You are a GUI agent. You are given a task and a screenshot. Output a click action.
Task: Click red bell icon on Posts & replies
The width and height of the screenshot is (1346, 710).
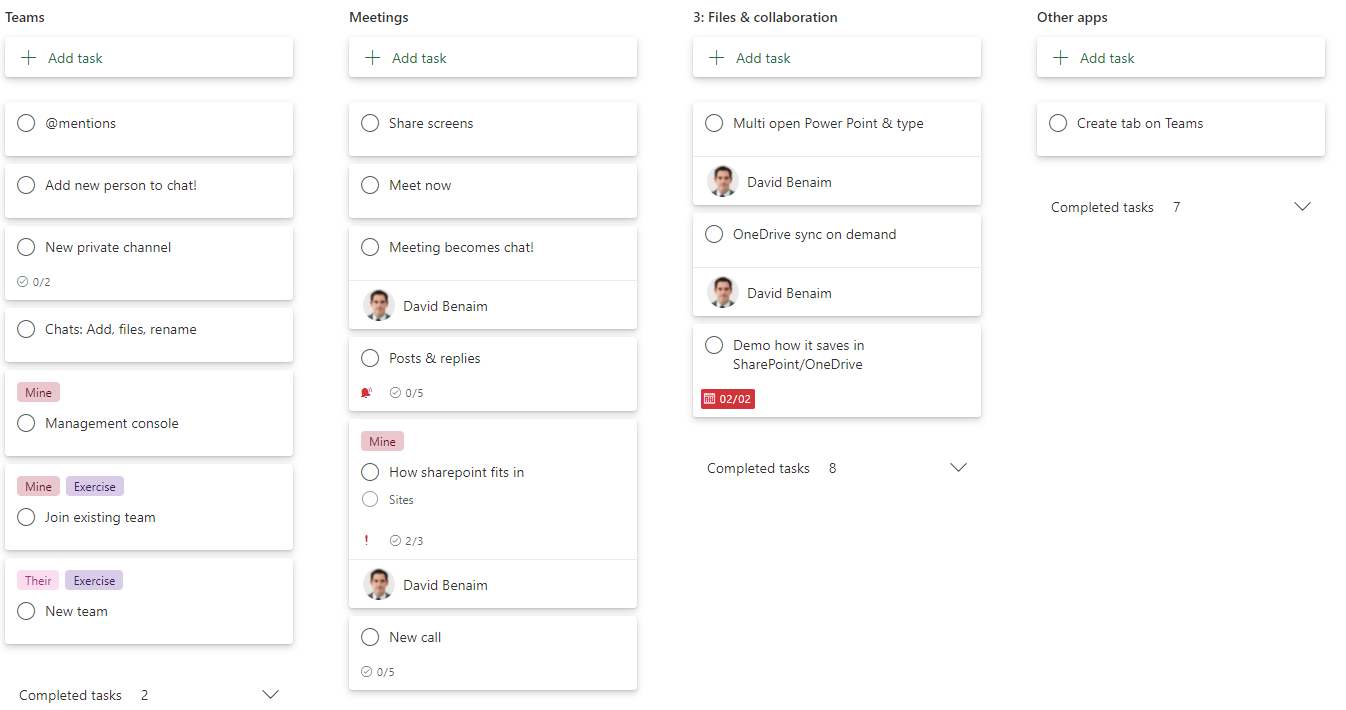pyautogui.click(x=367, y=393)
